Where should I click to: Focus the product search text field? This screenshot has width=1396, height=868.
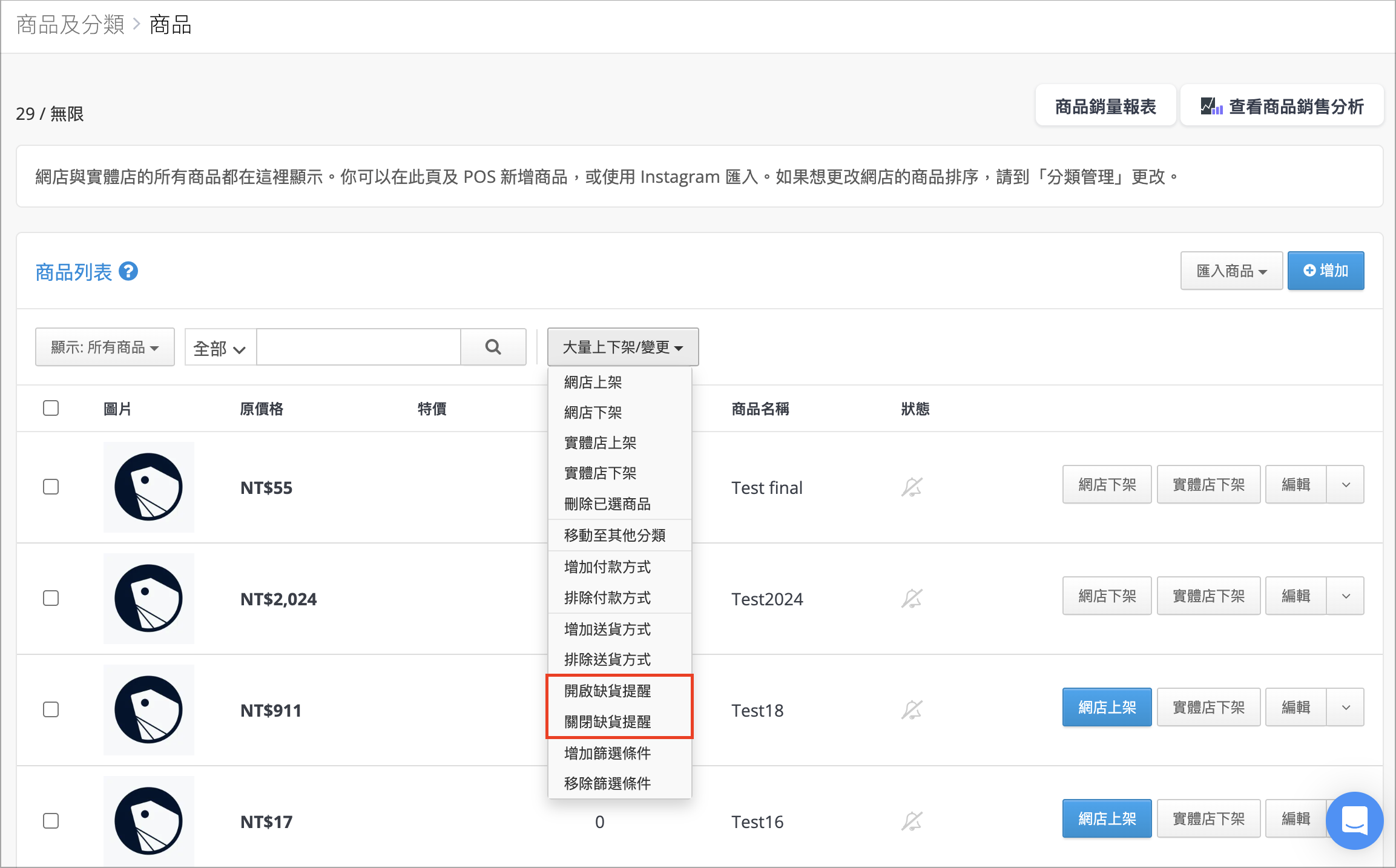pyautogui.click(x=359, y=347)
